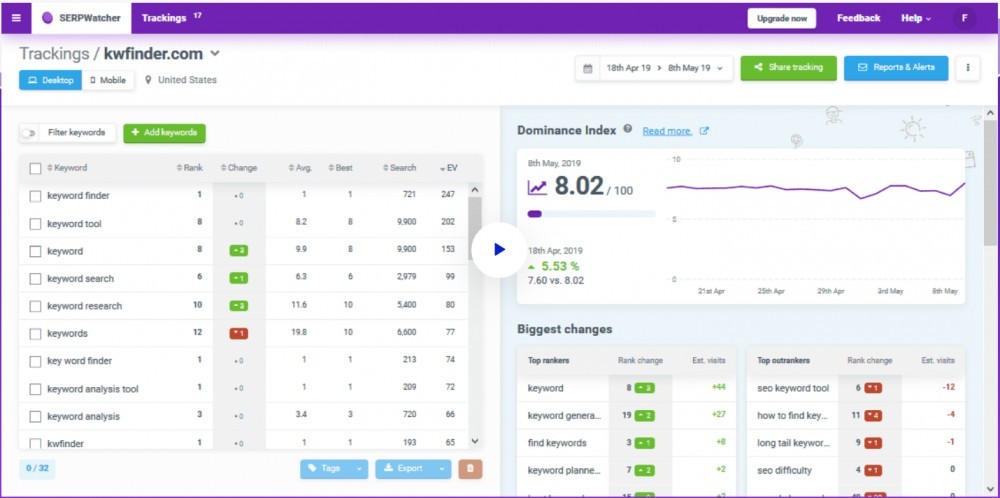Check the 'keyword research' row checkbox
1000x498 pixels.
click(x=36, y=307)
